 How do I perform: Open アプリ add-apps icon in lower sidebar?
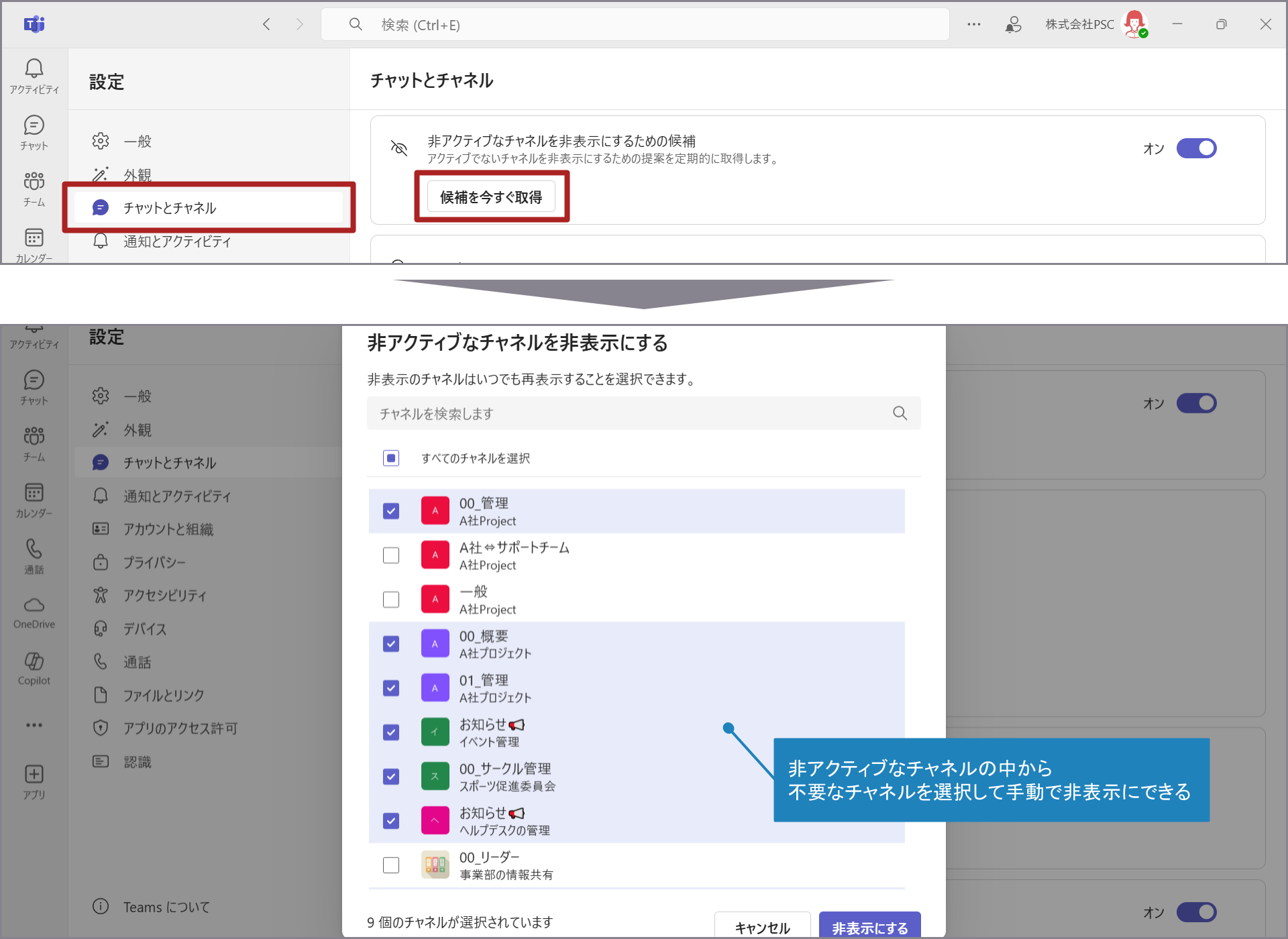[x=34, y=781]
